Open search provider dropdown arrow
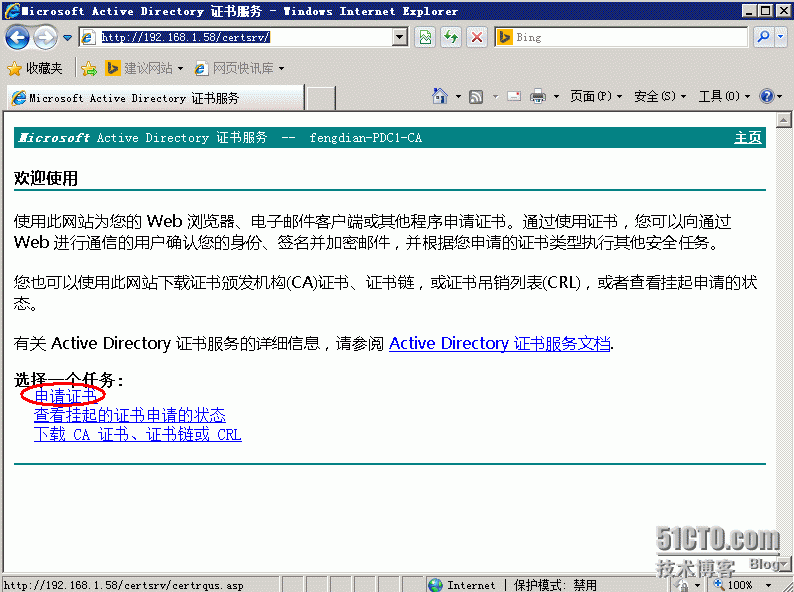Screen dimensions: 794x592 point(780,37)
